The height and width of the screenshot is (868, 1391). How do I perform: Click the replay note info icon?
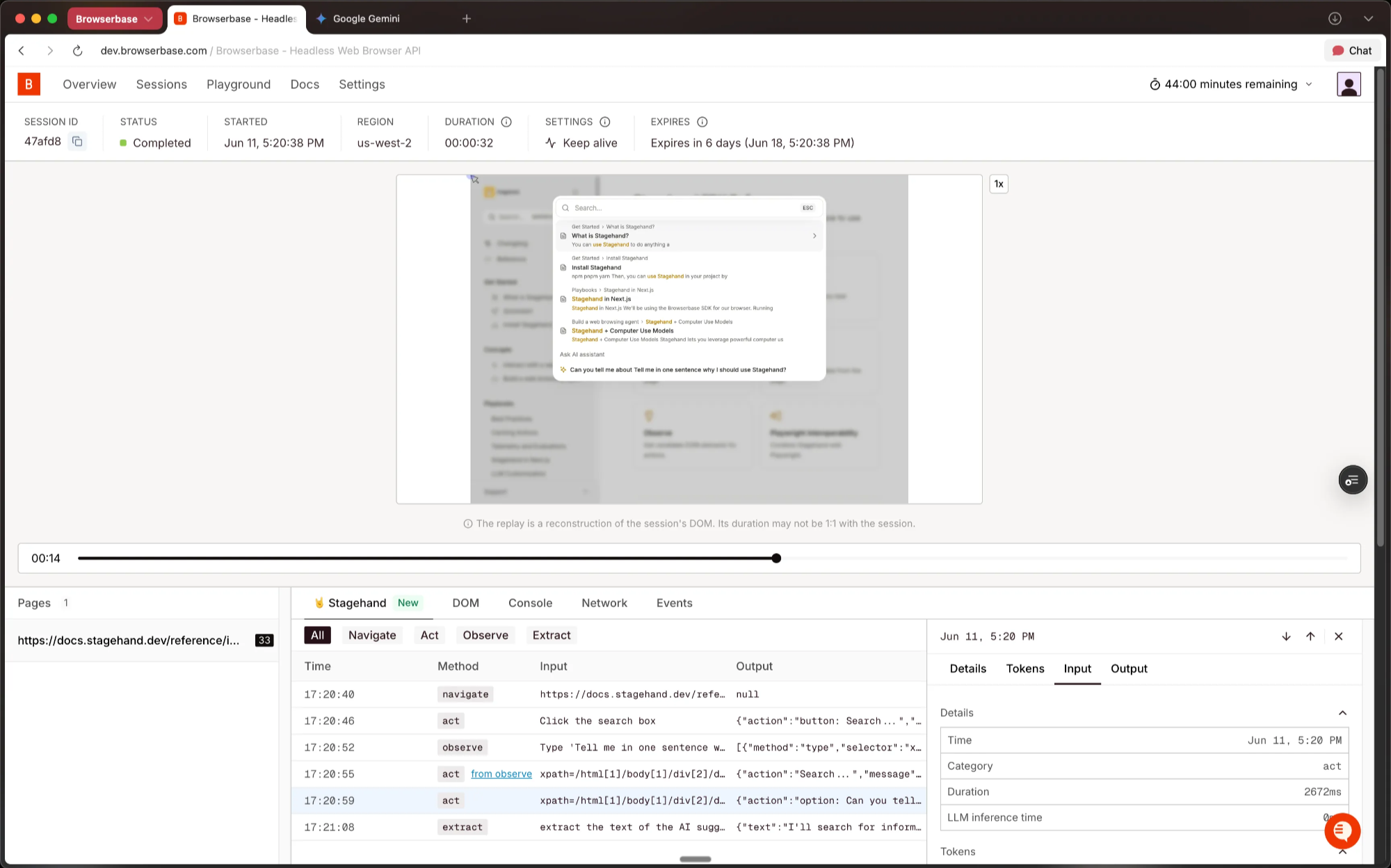pos(468,524)
